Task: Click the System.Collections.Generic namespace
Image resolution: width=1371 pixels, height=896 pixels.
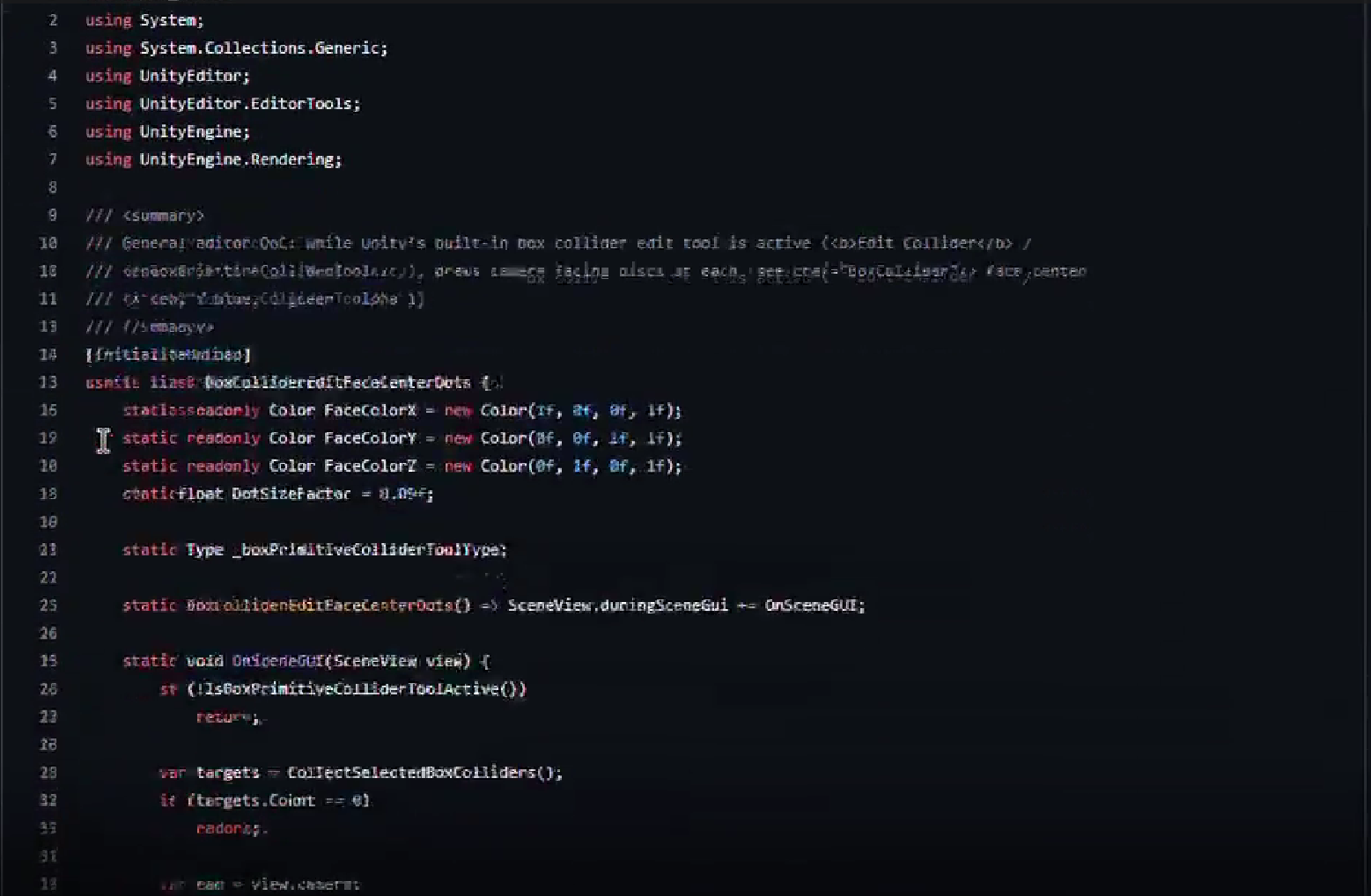Action: (x=262, y=48)
